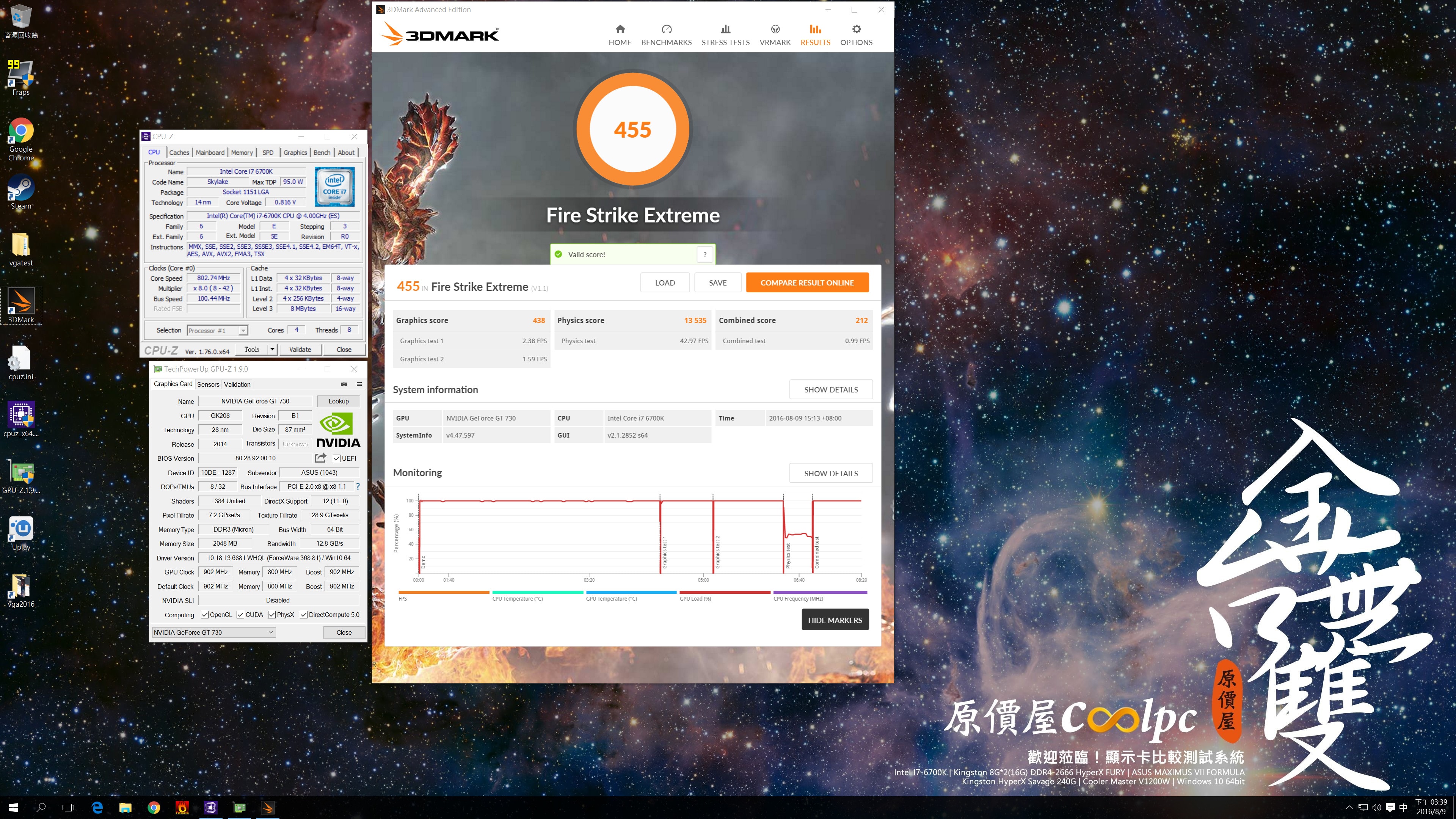Toggle the DirectCompute 5.0 checkbox
The width and height of the screenshot is (1456, 819).
(x=303, y=614)
